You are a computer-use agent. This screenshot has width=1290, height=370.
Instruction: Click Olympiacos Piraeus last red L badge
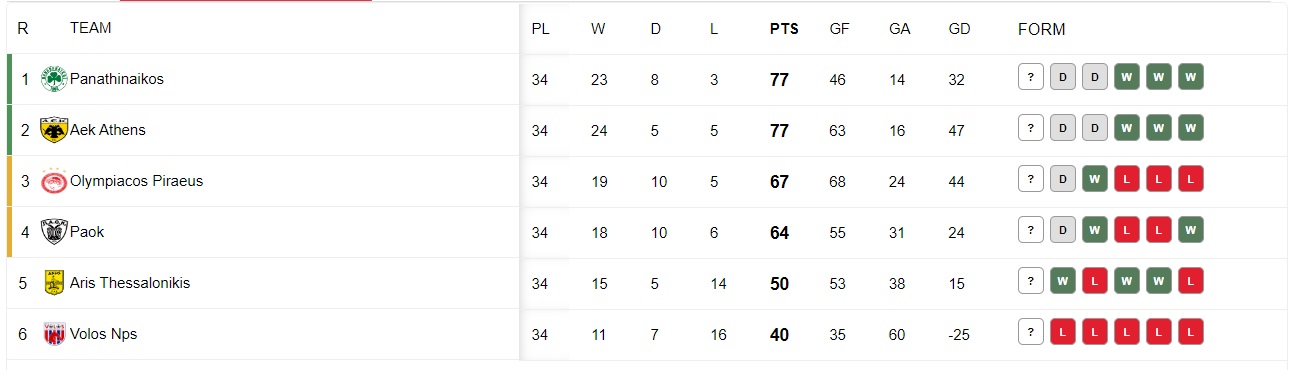1191,179
